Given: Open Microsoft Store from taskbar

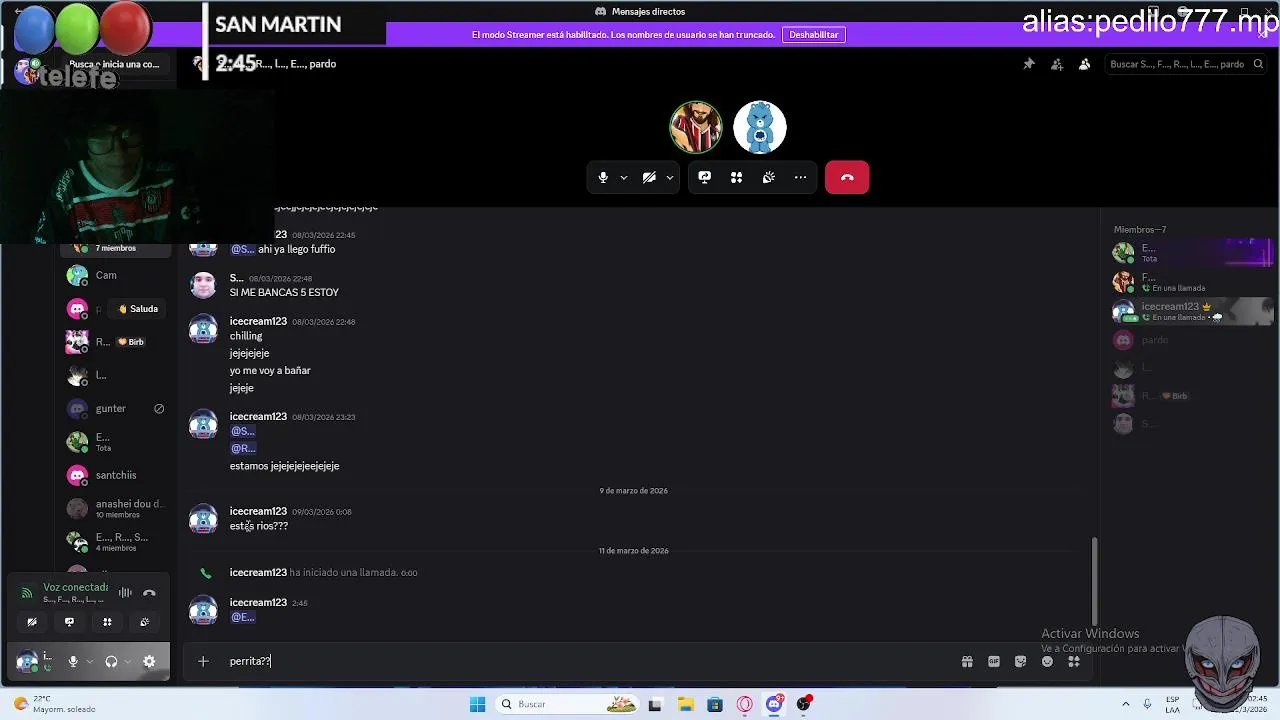Looking at the screenshot, I should (x=714, y=704).
